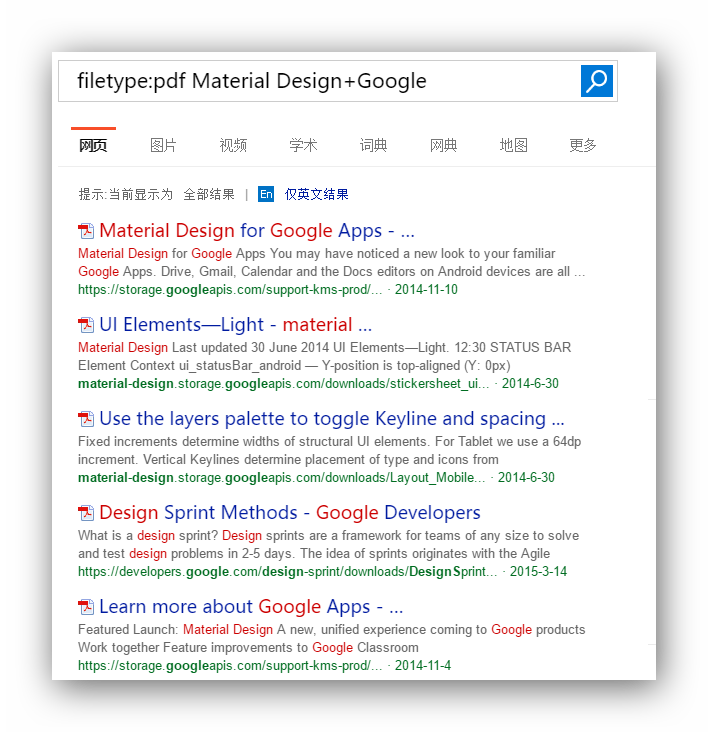Click the 提示:当前显示为 hint text

(x=126, y=194)
